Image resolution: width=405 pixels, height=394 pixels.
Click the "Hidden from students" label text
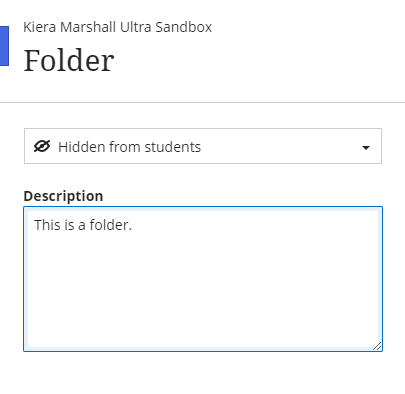coord(130,147)
